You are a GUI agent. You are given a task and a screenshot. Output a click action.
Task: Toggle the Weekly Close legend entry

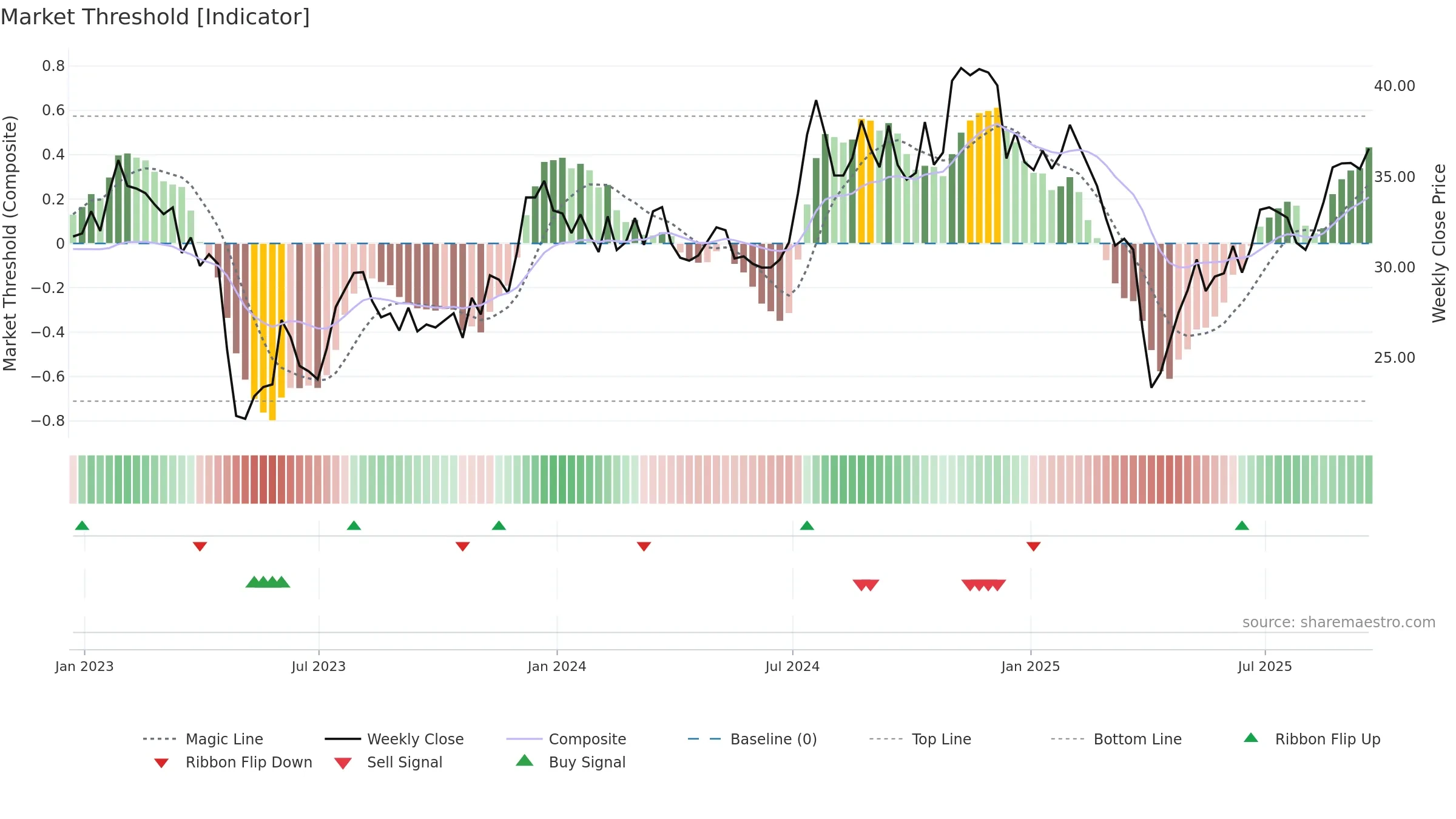click(394, 739)
